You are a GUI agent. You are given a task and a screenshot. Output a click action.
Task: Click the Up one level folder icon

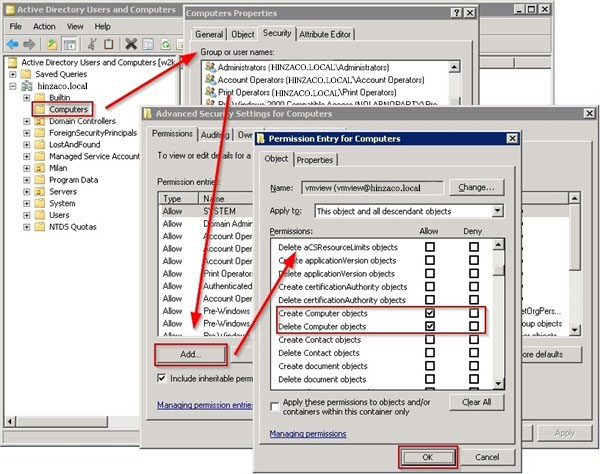tap(53, 44)
